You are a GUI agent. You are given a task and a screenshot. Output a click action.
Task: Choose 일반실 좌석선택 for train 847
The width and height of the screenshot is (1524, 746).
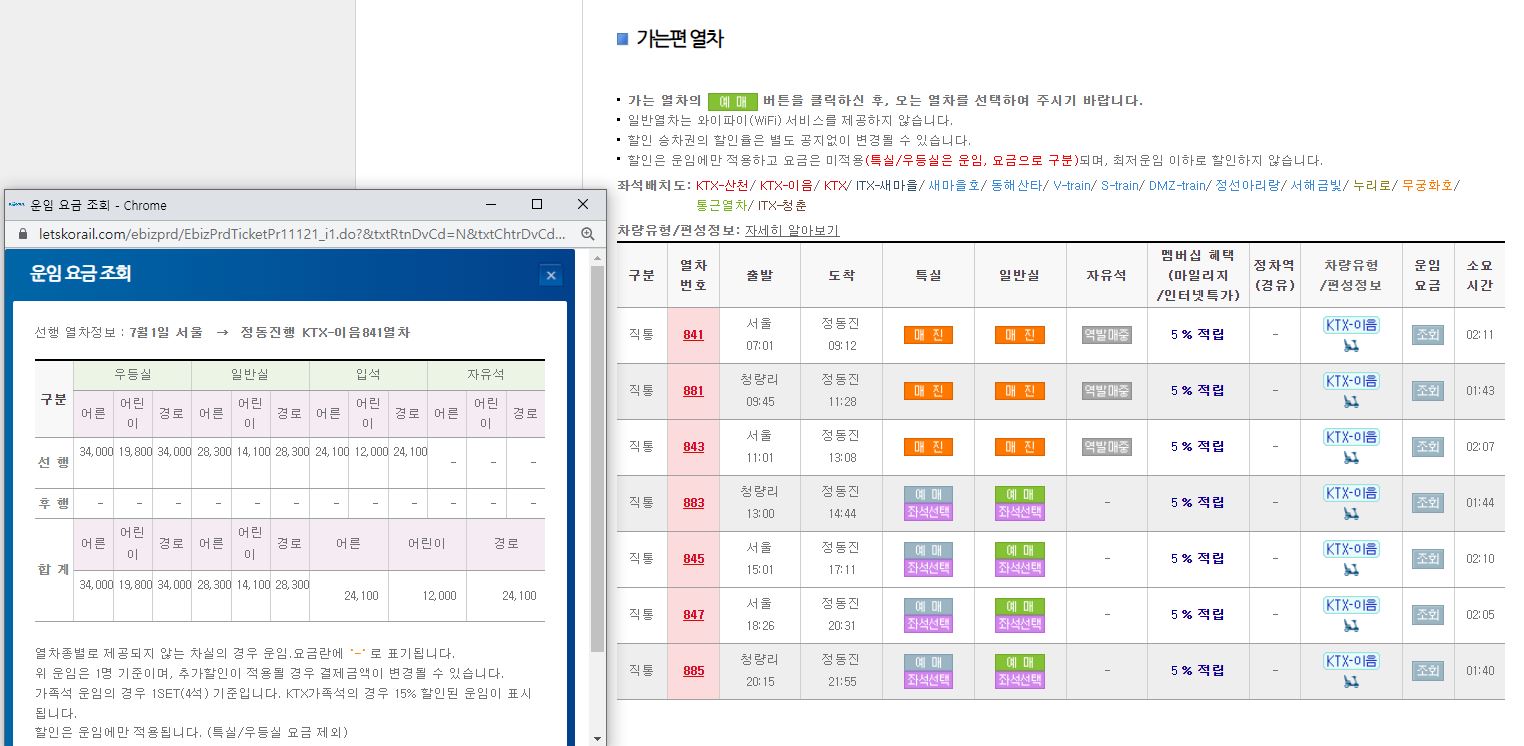click(1019, 624)
